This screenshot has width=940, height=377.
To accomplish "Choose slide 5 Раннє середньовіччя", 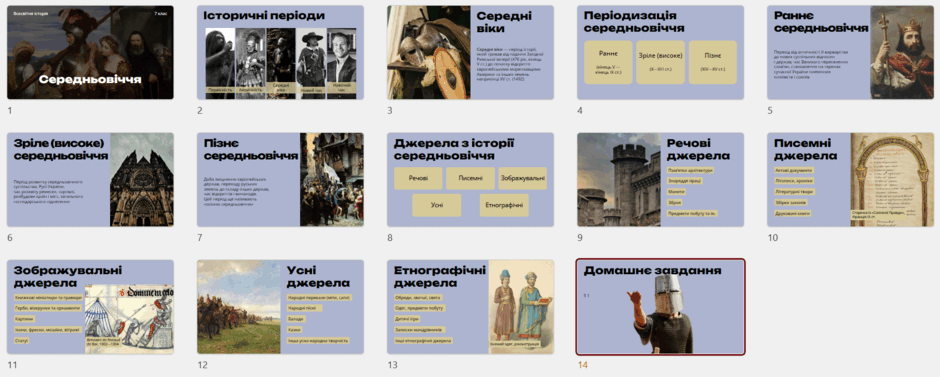I will (x=850, y=53).
